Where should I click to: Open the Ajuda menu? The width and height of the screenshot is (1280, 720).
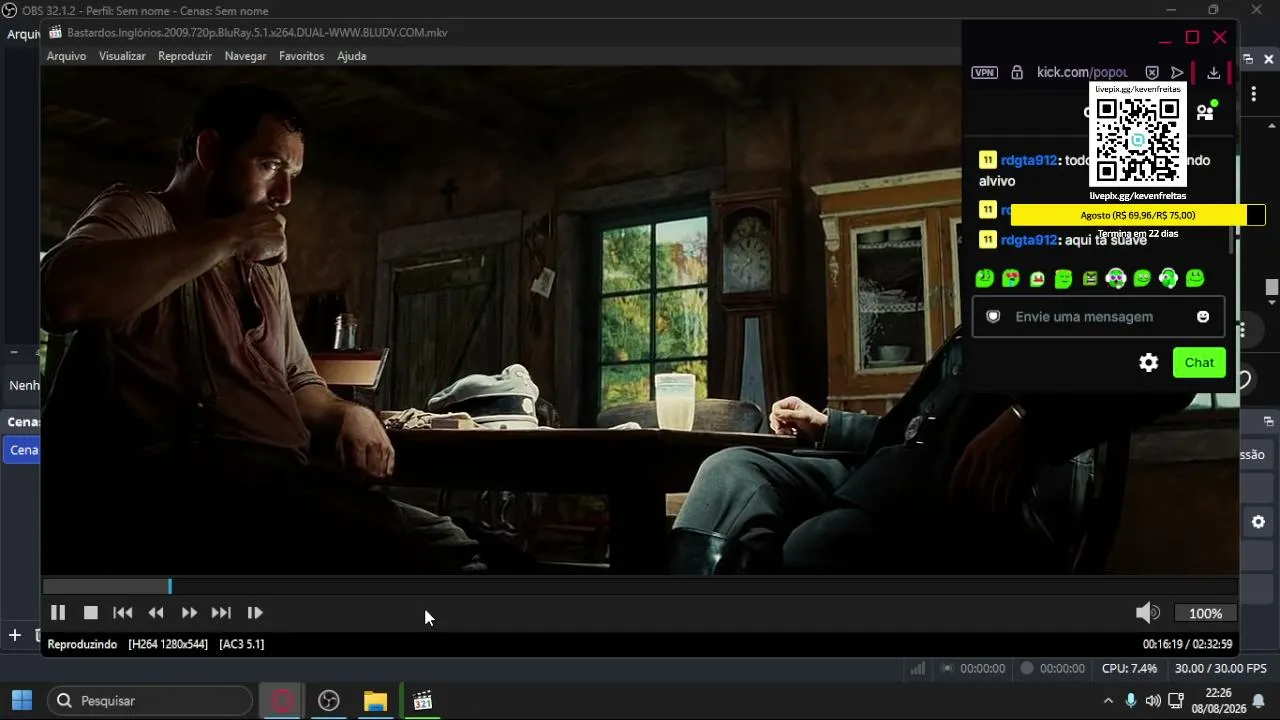tap(351, 56)
